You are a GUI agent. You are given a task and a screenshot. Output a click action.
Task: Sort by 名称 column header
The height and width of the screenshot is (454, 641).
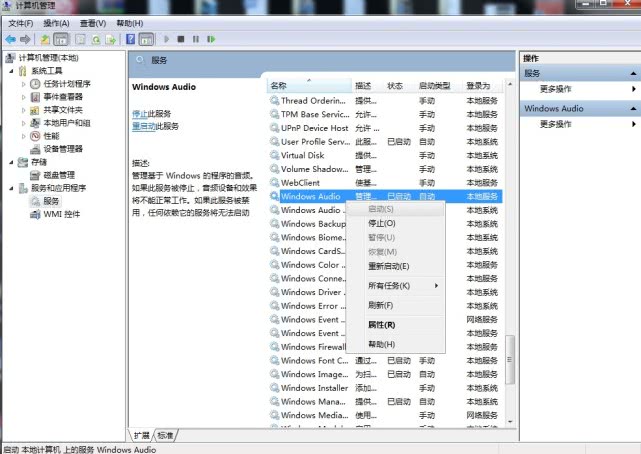[309, 86]
